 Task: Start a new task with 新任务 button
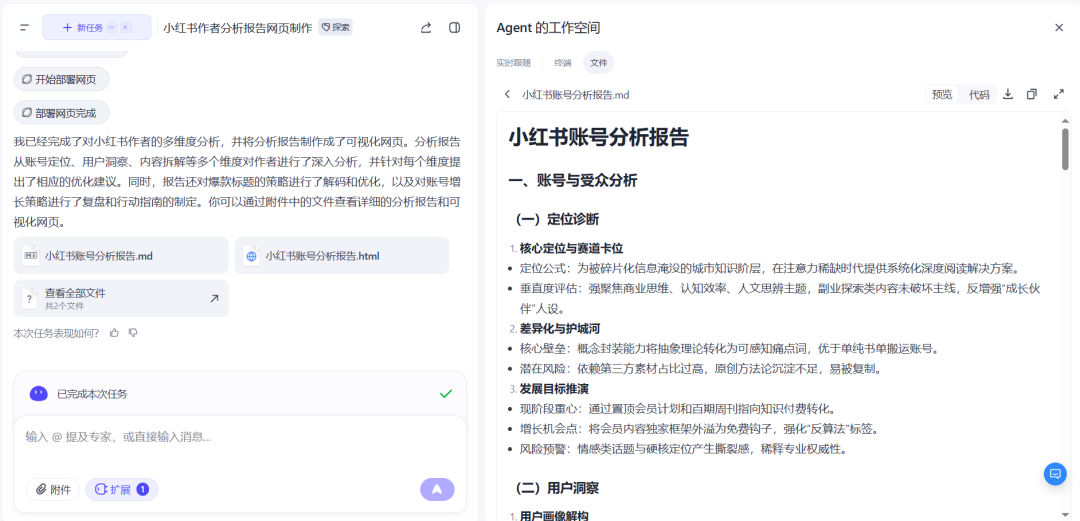point(96,28)
